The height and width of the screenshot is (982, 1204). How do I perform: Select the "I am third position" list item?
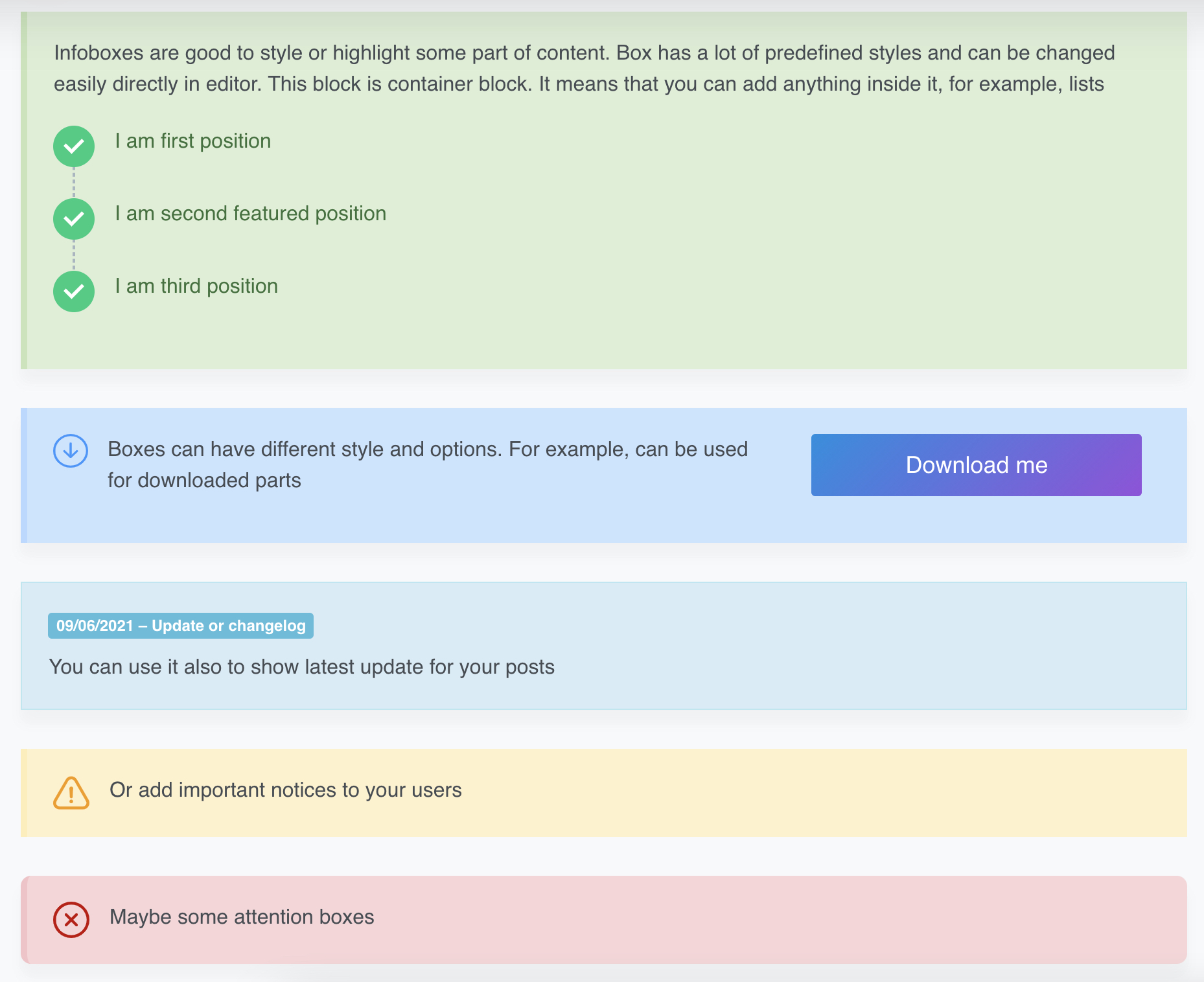tap(196, 286)
